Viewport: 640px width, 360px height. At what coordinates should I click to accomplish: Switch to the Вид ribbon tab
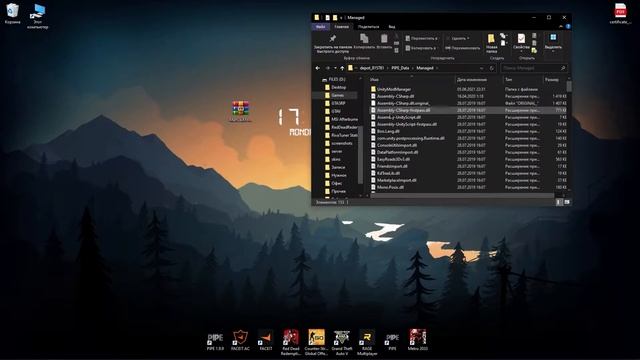391,27
